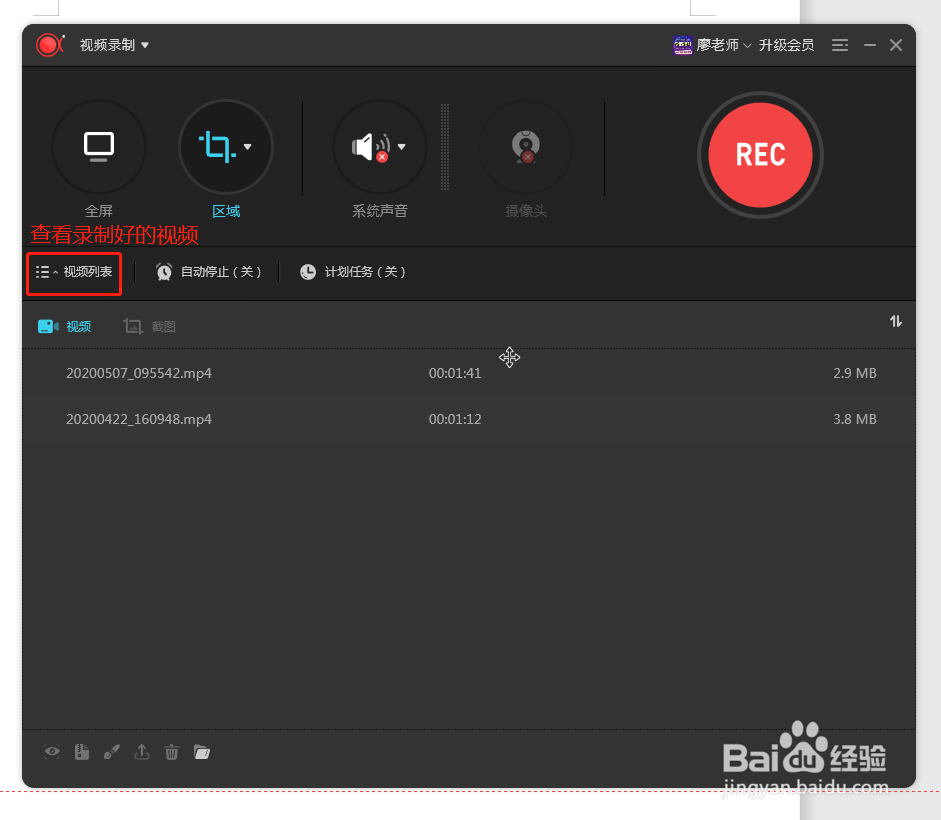The image size is (941, 820).
Task: Click the trash delete icon
Action: pos(172,752)
